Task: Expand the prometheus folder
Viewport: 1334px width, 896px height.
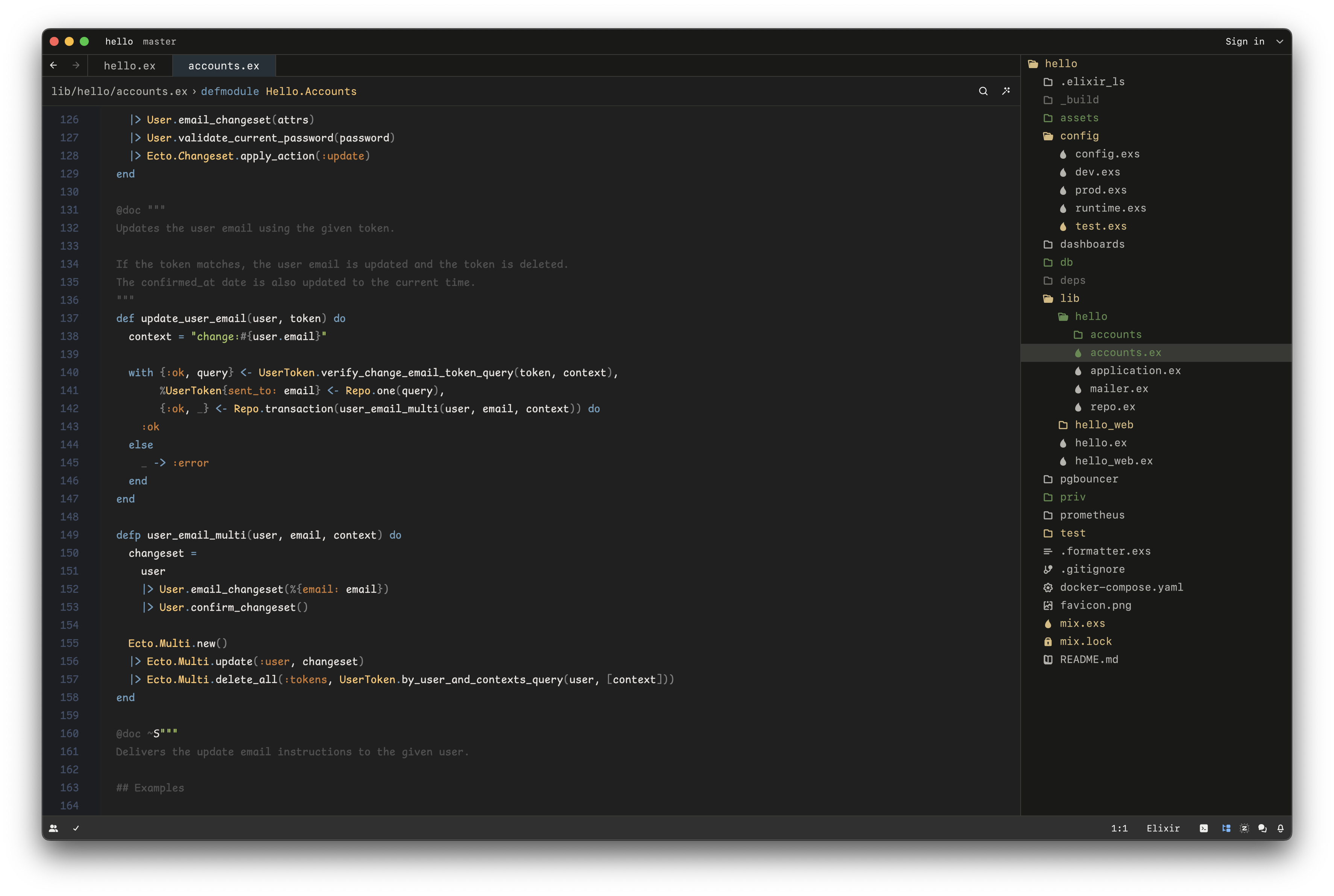Action: (1156, 515)
